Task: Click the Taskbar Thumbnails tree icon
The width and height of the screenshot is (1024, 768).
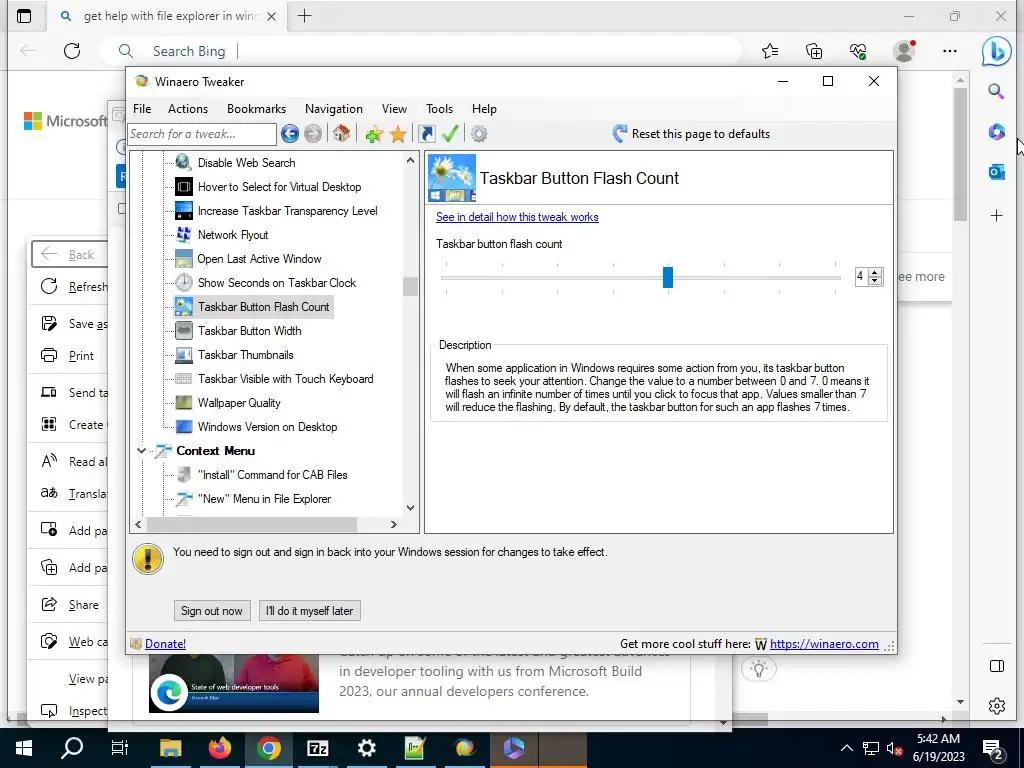Action: click(184, 355)
